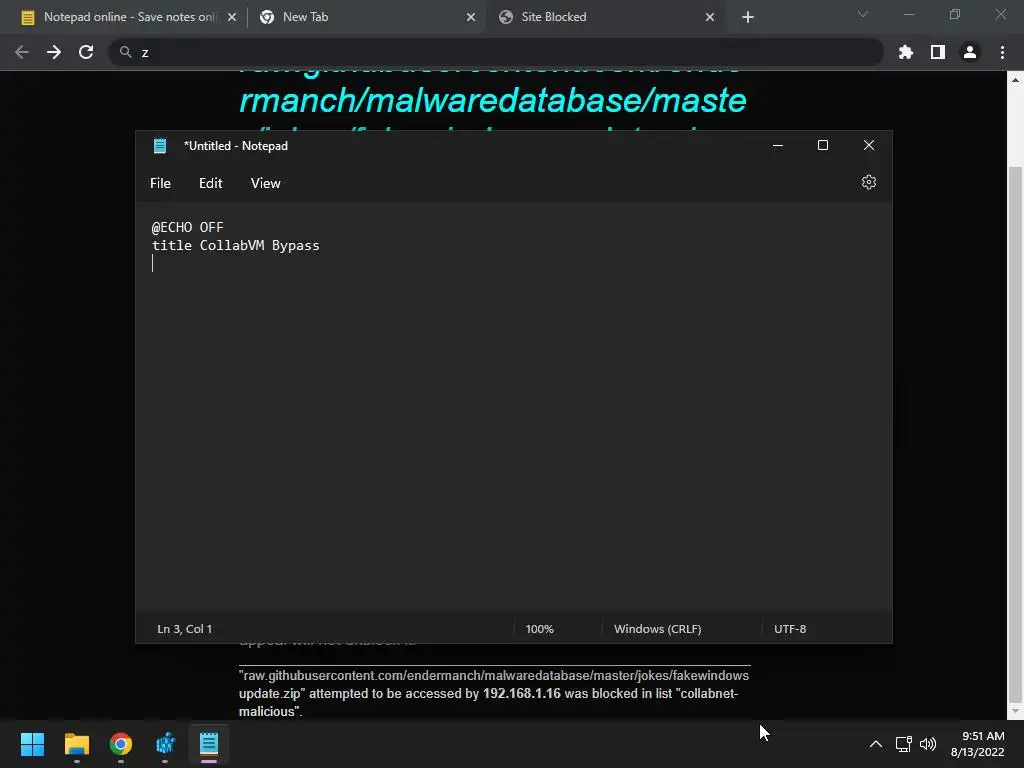Open the Edit menu in Notepad
This screenshot has height=768, width=1024.
click(210, 184)
